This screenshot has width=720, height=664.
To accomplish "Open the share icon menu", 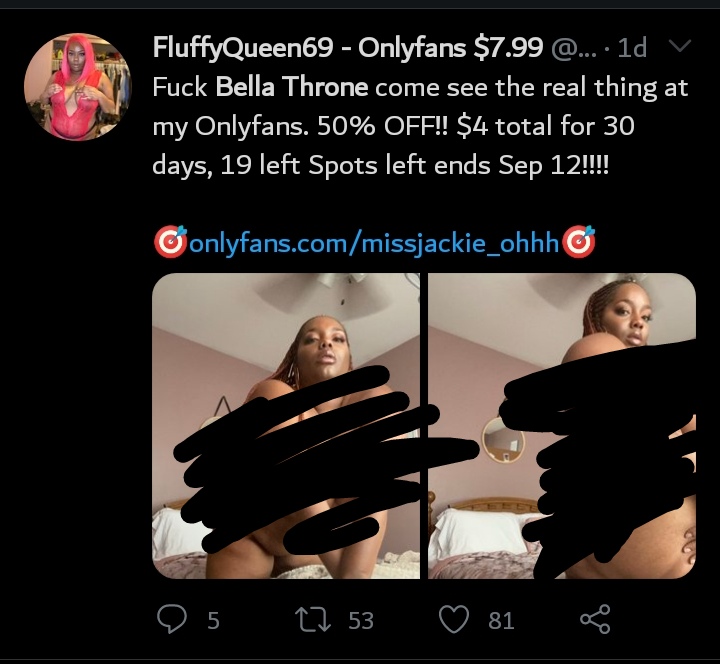I will tap(595, 619).
